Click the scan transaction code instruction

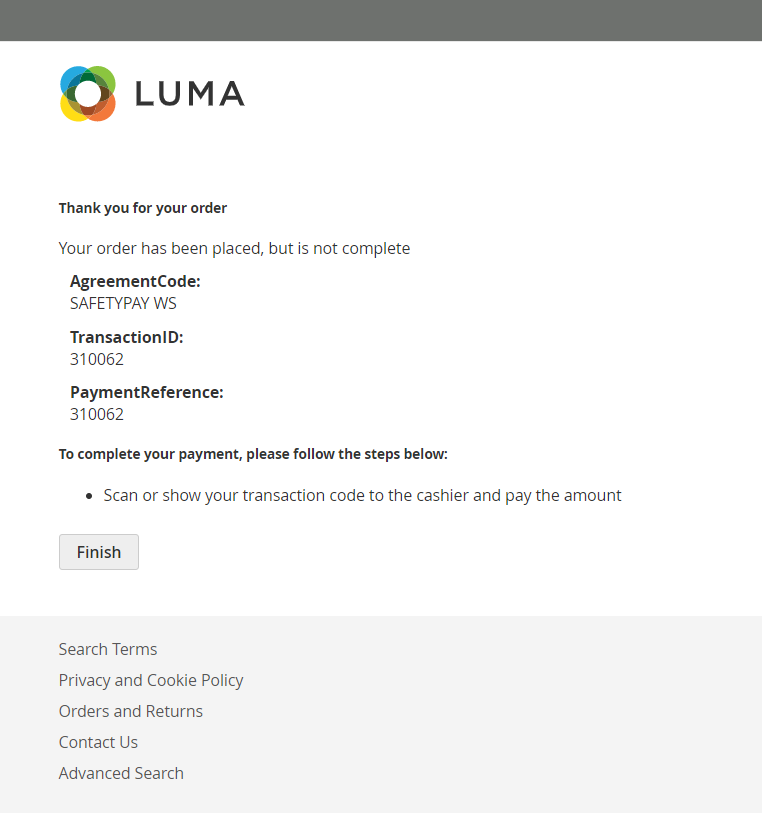pyautogui.click(x=362, y=495)
